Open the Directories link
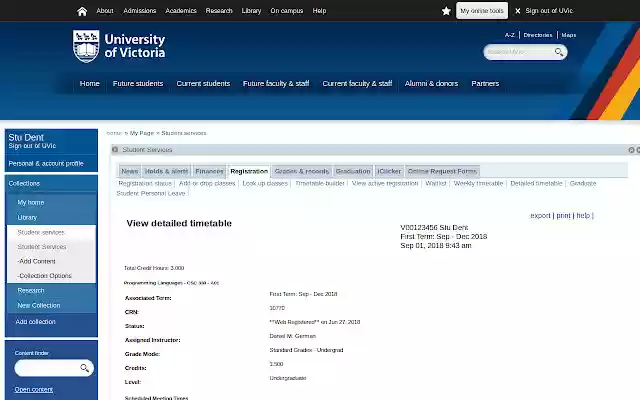Image resolution: width=640 pixels, height=400 pixels. click(x=538, y=35)
